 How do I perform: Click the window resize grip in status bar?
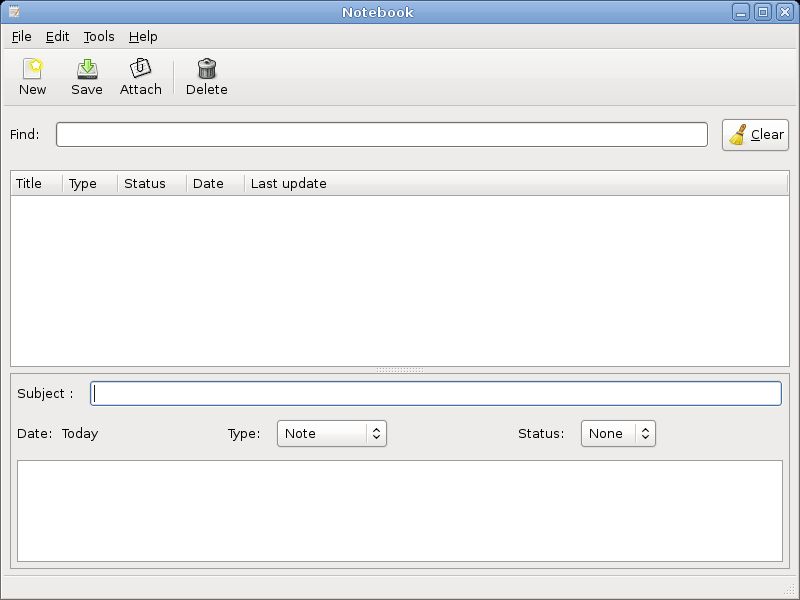point(790,590)
